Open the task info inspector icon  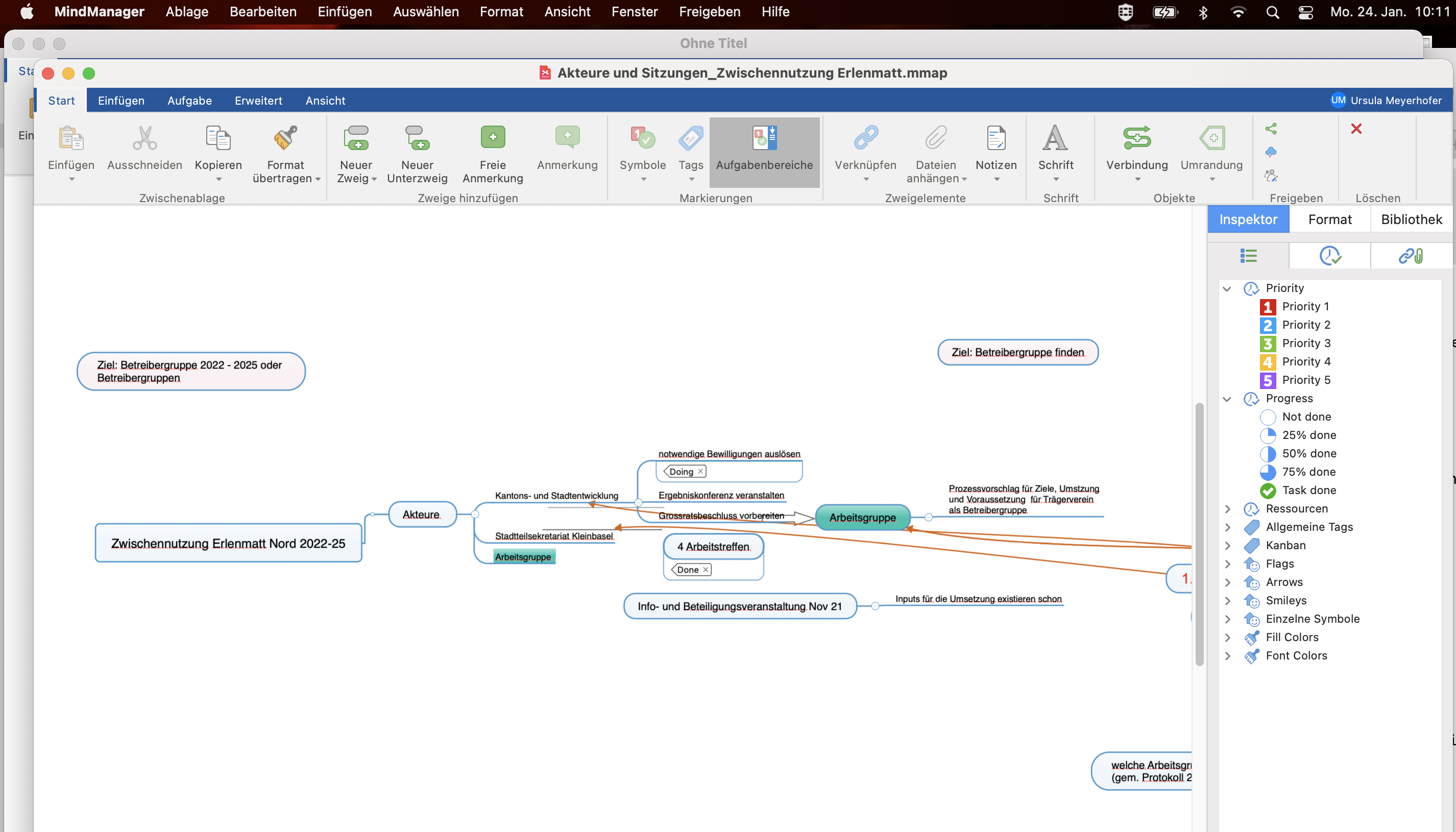[x=1329, y=255]
